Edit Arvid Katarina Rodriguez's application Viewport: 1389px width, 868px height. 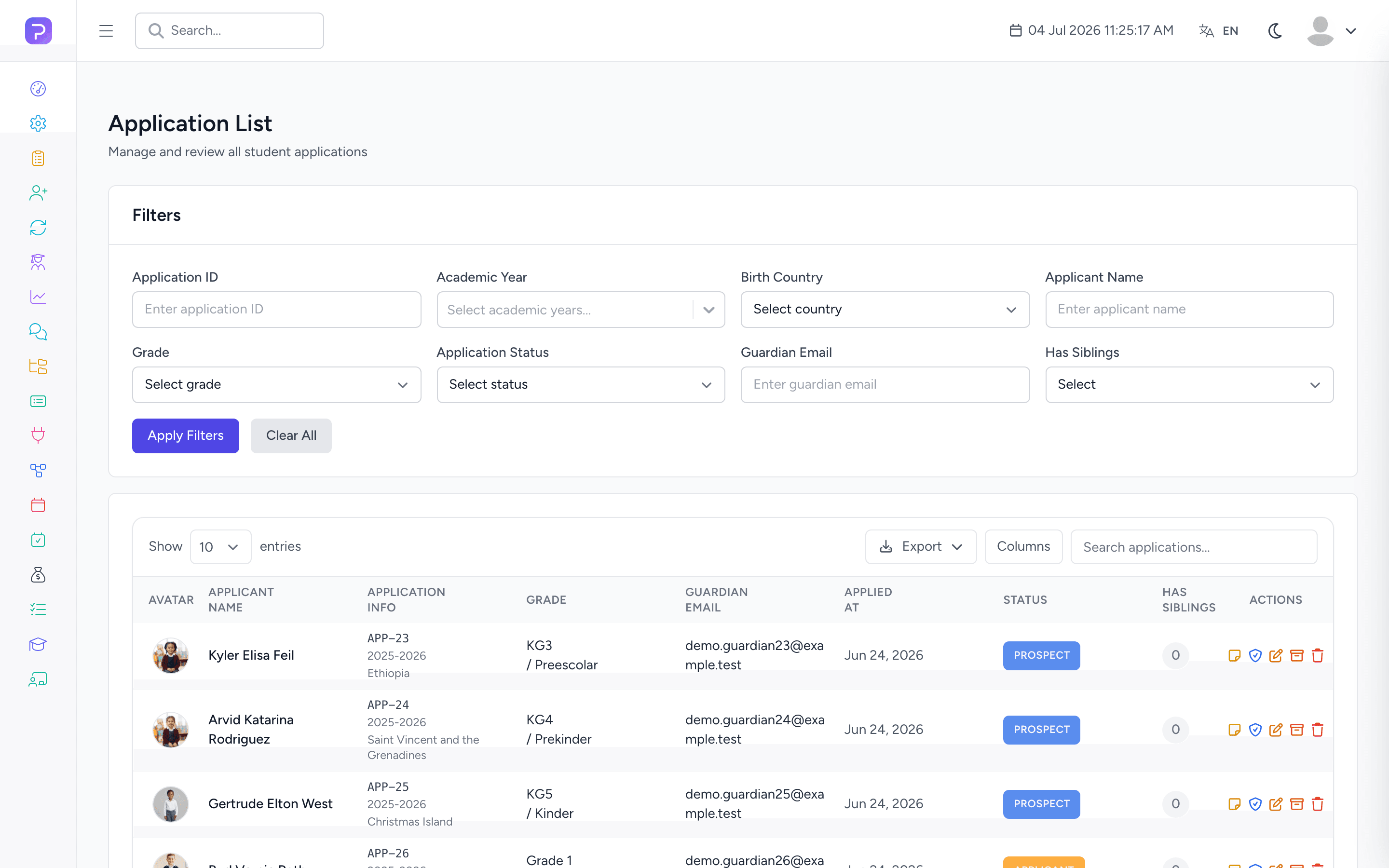[1276, 730]
